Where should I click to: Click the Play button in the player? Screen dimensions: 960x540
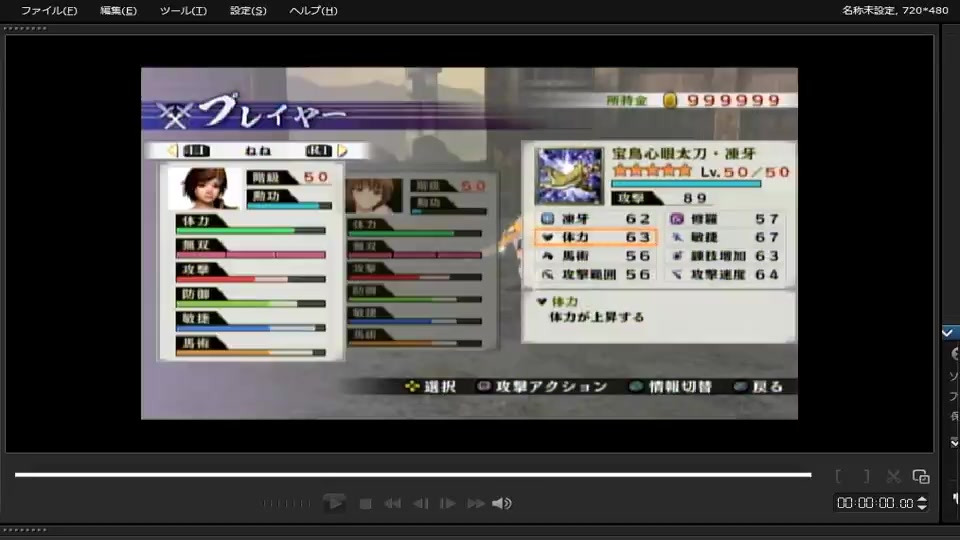click(334, 503)
